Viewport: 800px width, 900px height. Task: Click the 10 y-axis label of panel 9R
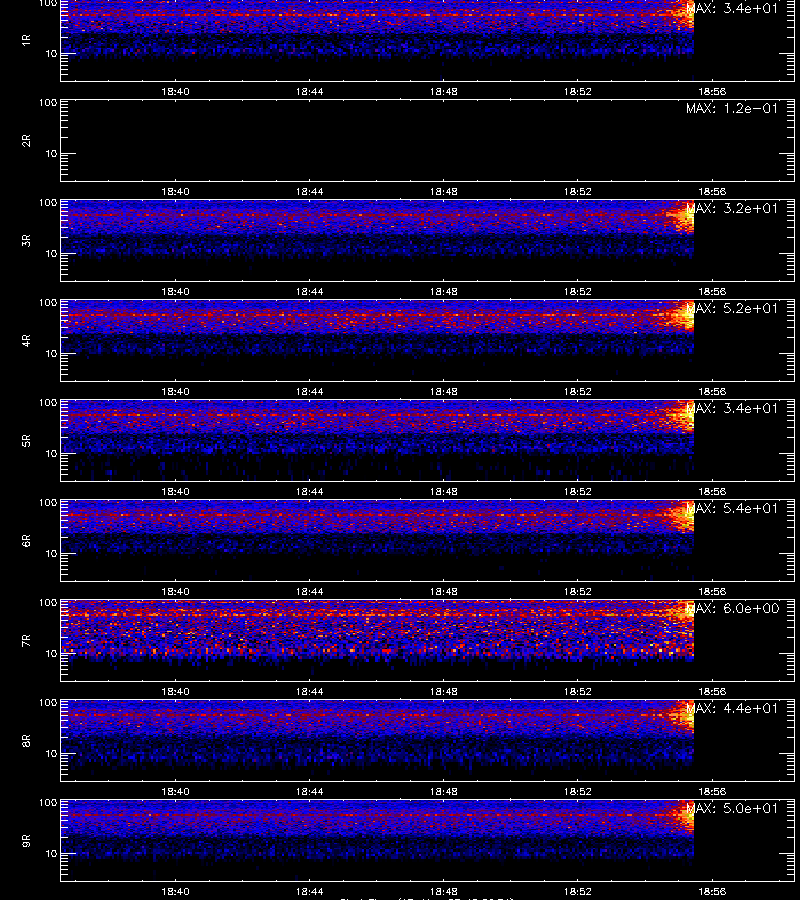pyautogui.click(x=51, y=854)
